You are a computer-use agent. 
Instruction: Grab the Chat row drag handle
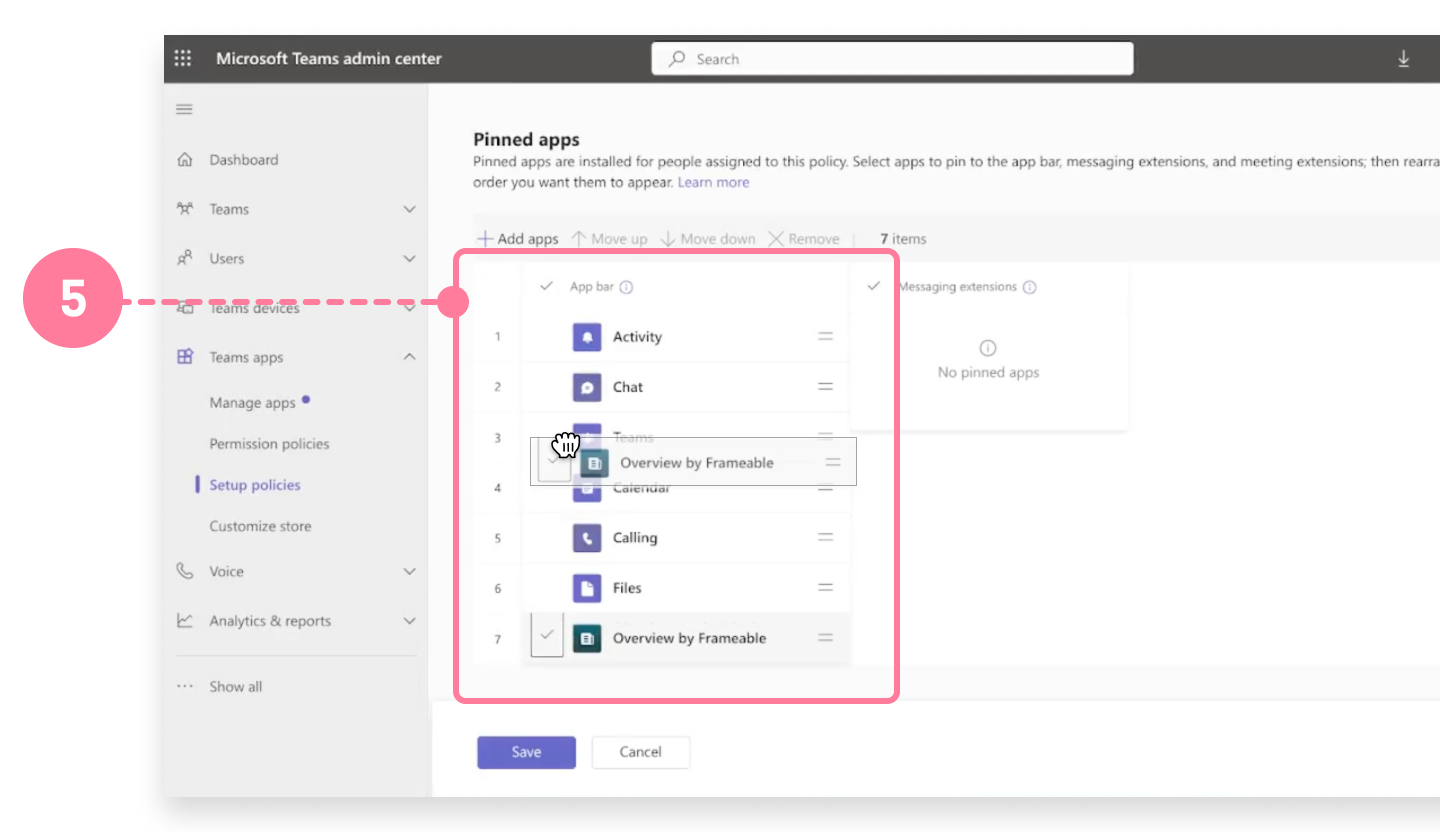pyautogui.click(x=826, y=387)
